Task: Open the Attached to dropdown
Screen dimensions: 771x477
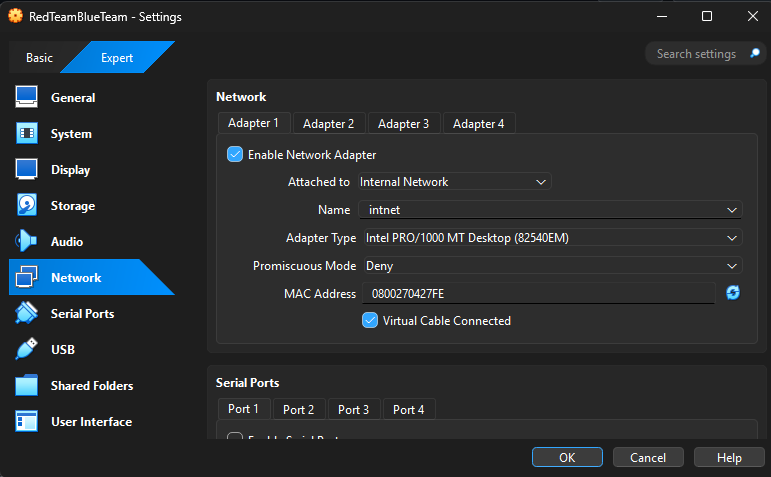Action: (455, 181)
